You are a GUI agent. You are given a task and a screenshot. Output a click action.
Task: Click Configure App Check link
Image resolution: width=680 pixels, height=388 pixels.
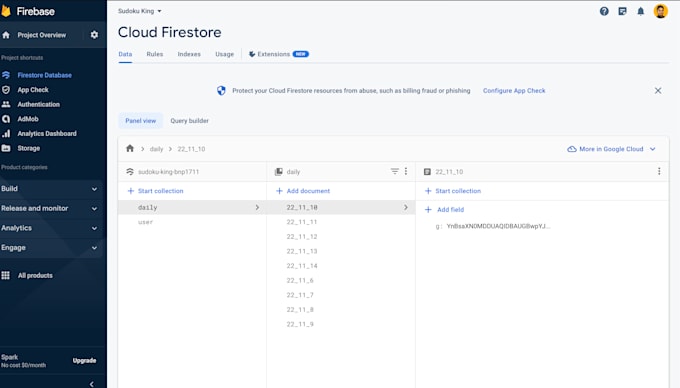coord(514,91)
